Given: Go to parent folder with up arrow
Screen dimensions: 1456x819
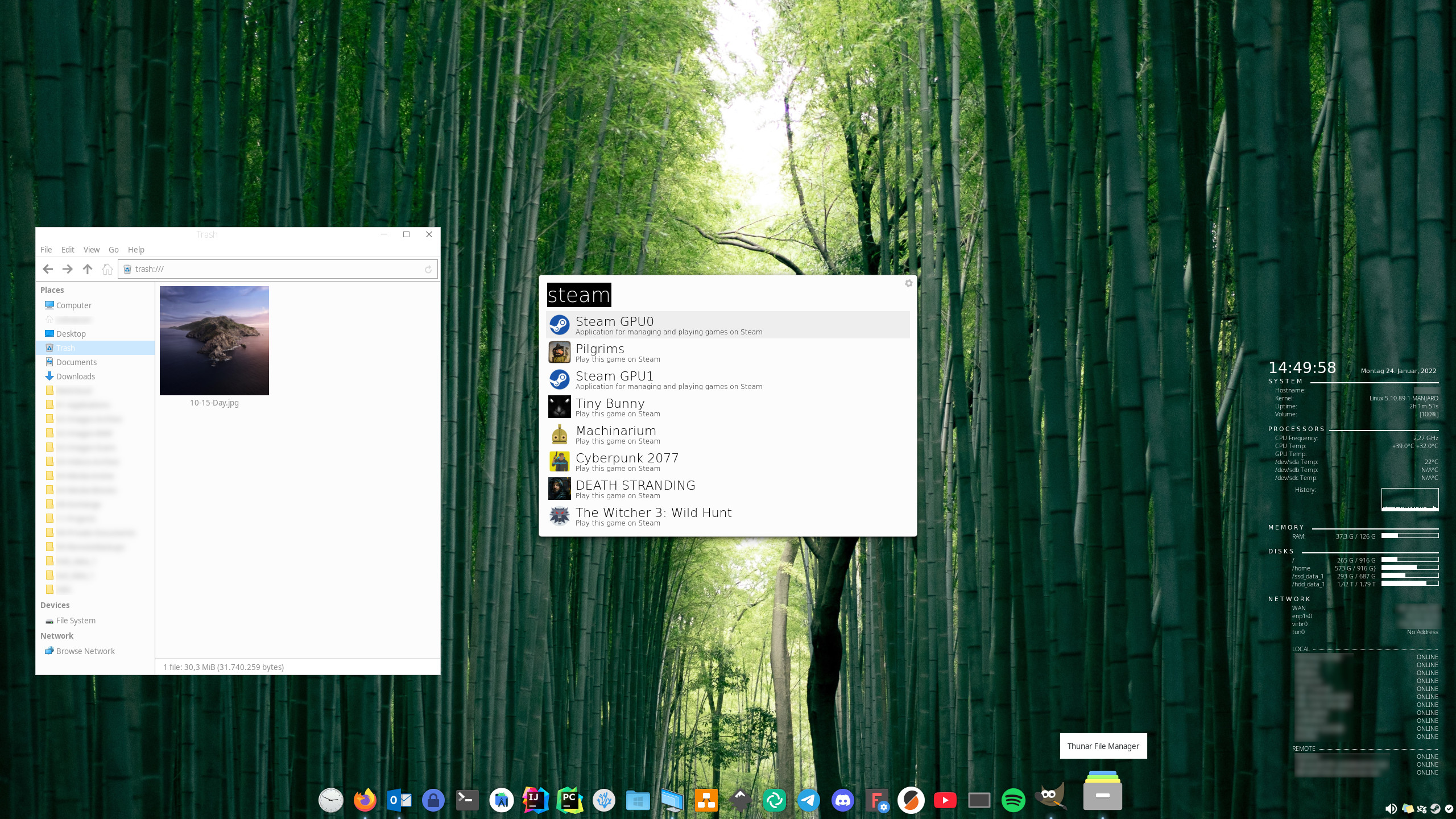Looking at the screenshot, I should click(87, 269).
